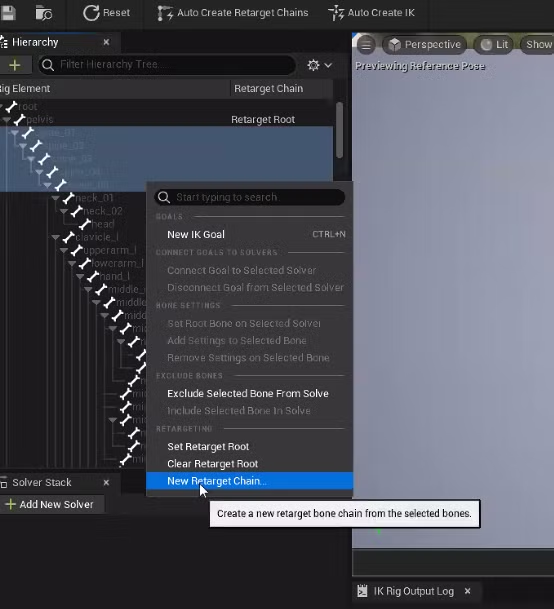554x609 pixels.
Task: Select the lowerarm_l bone
Action: tap(117, 263)
